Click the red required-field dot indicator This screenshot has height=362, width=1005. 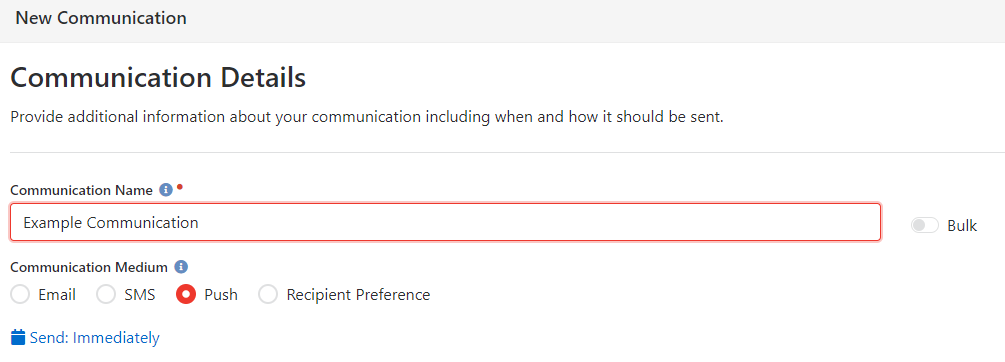(x=180, y=187)
